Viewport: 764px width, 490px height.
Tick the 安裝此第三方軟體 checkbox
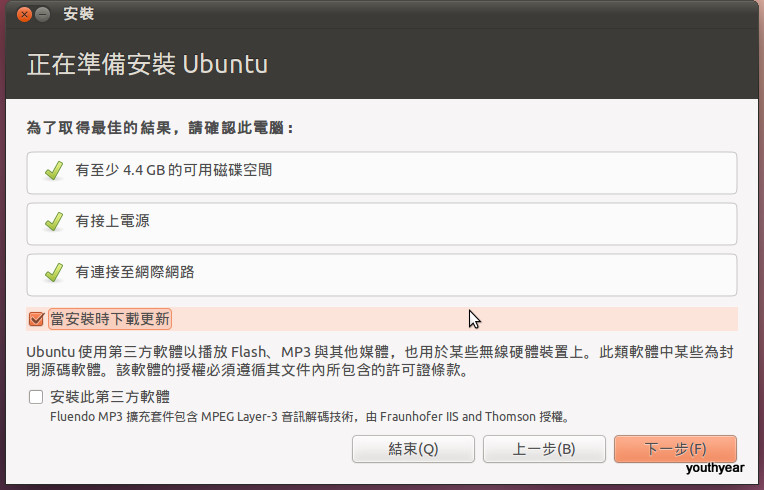[36, 397]
